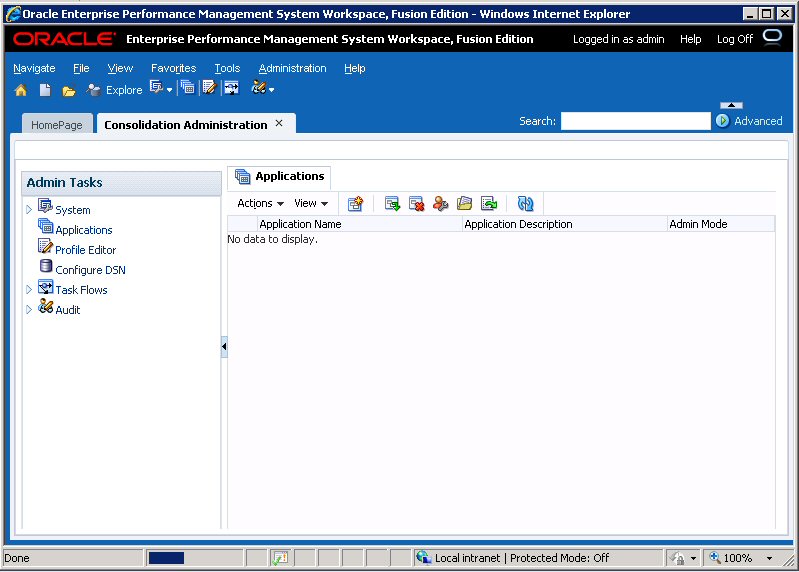Open the View menu in menu bar
Image resolution: width=799 pixels, height=572 pixels.
coord(120,68)
